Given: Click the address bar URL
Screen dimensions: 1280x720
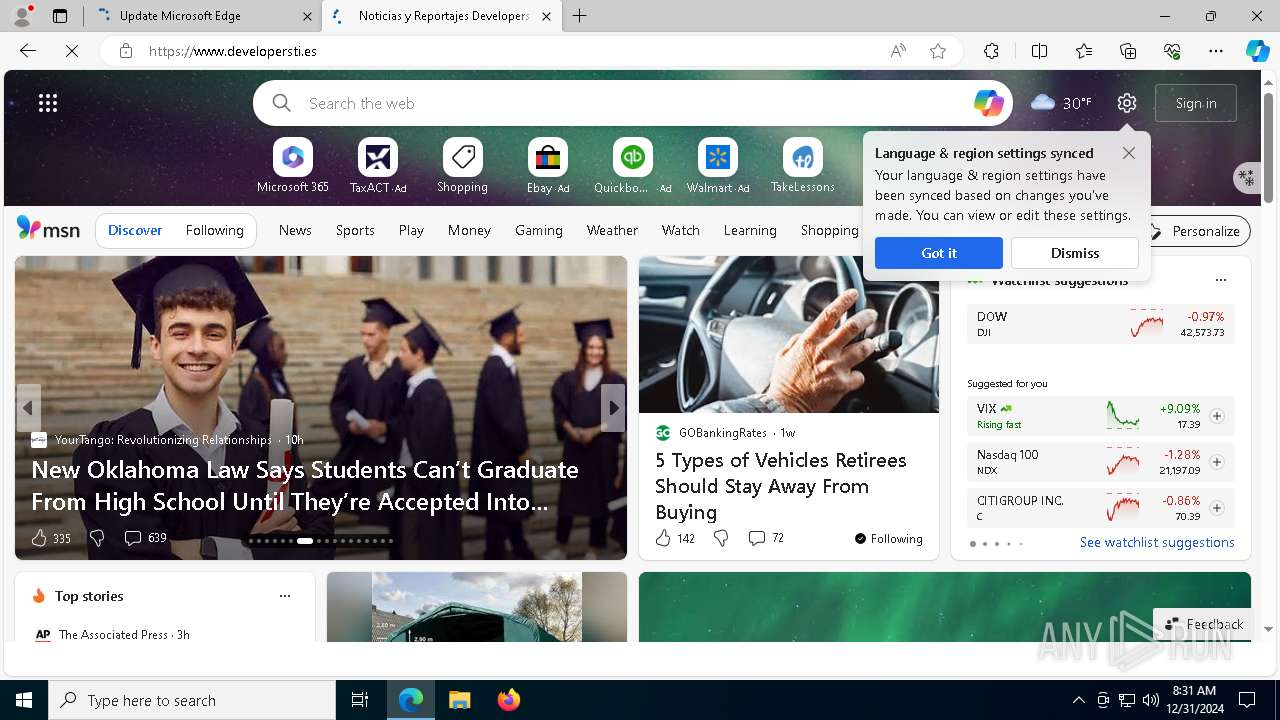Looking at the screenshot, I should pyautogui.click(x=233, y=51).
